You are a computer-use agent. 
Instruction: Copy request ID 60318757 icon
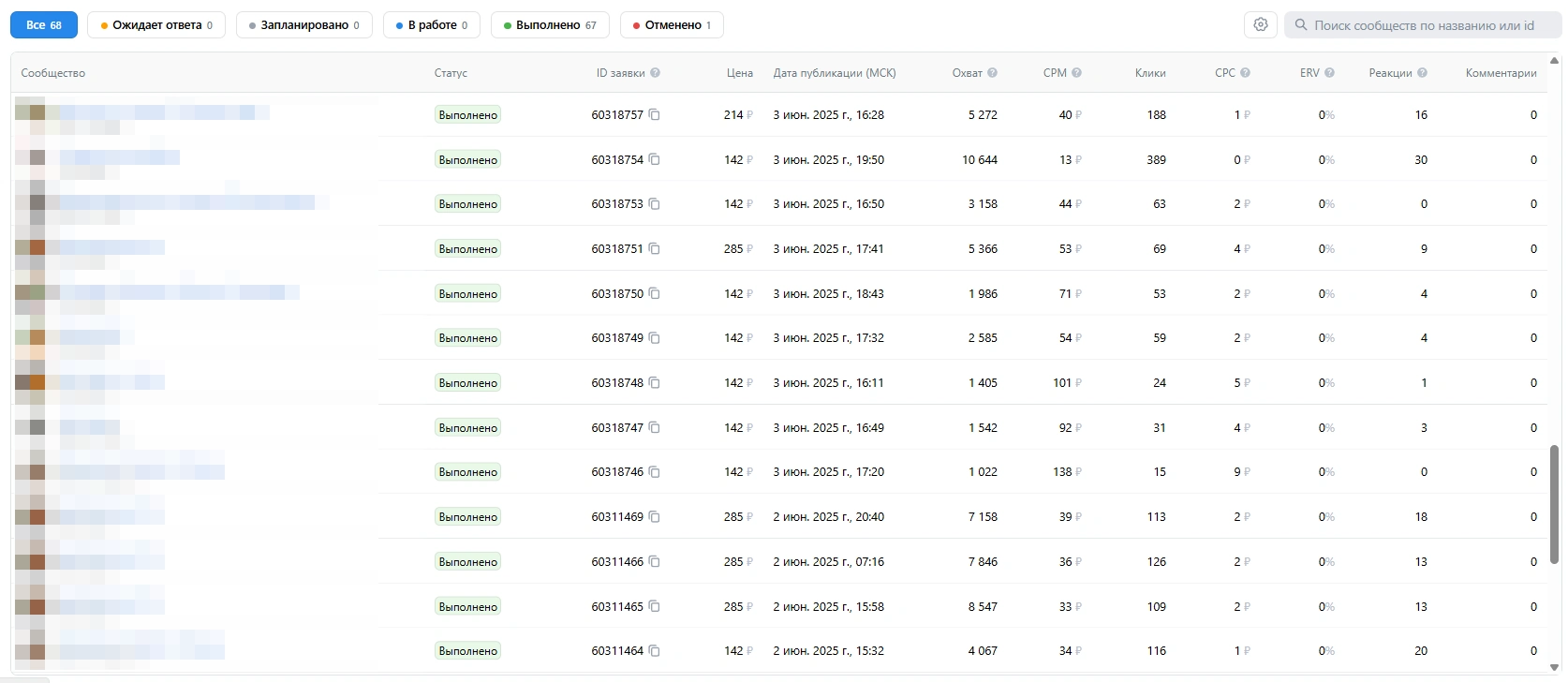655,115
